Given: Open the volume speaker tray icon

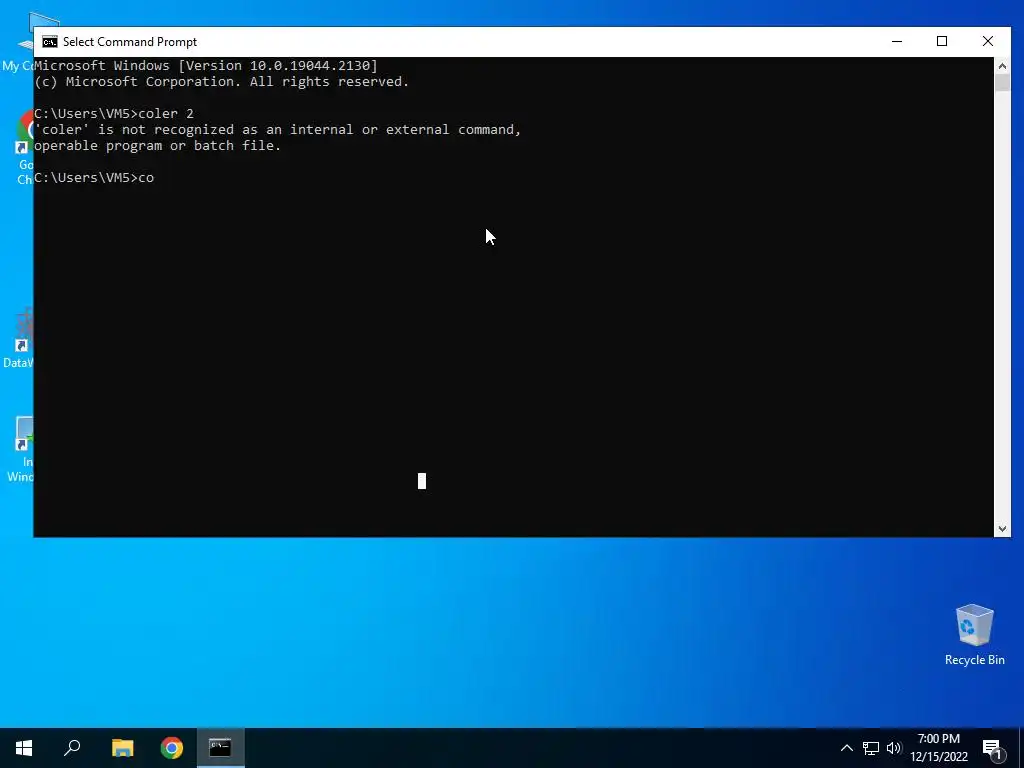Looking at the screenshot, I should point(894,748).
